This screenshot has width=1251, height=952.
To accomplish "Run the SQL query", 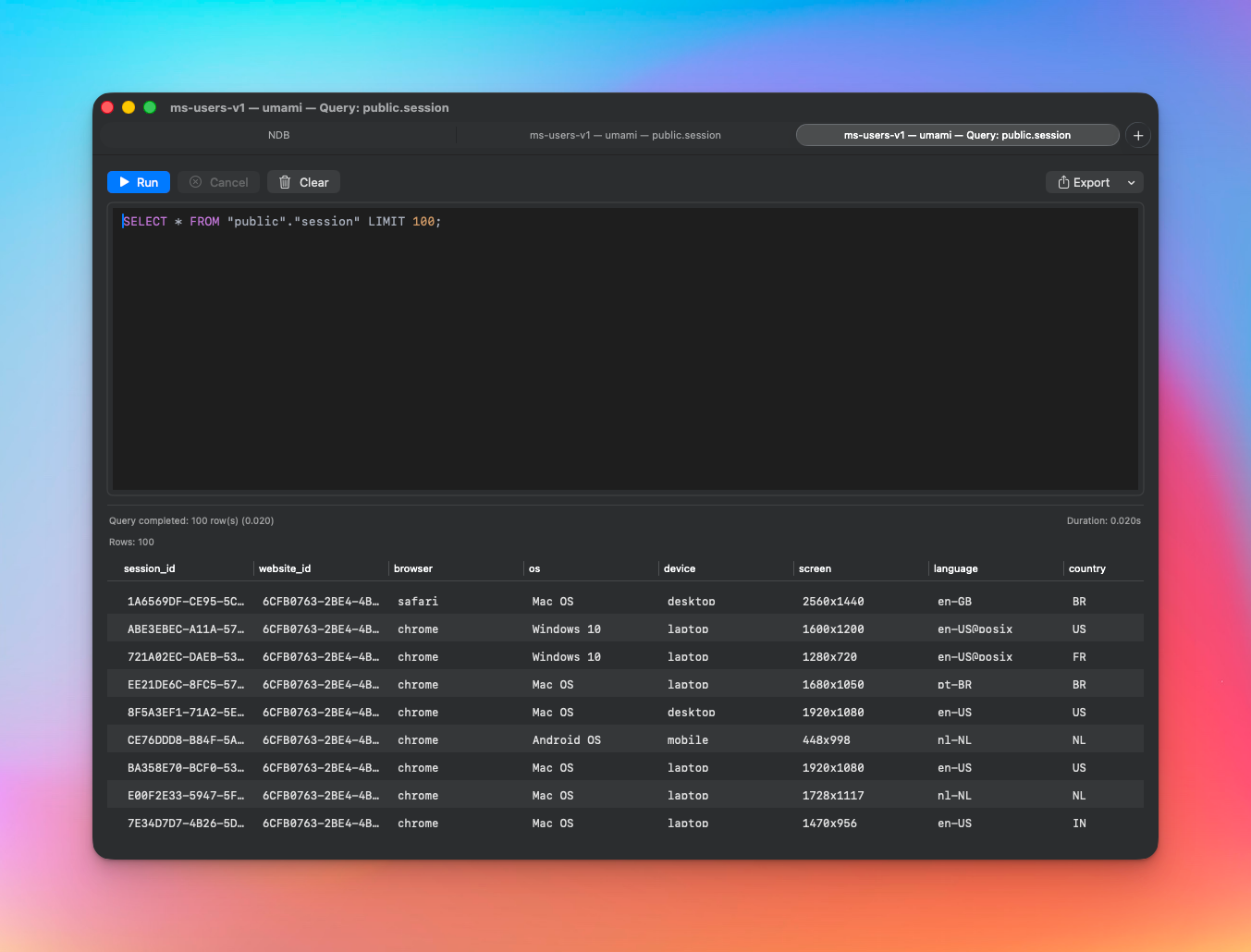I will tap(139, 182).
